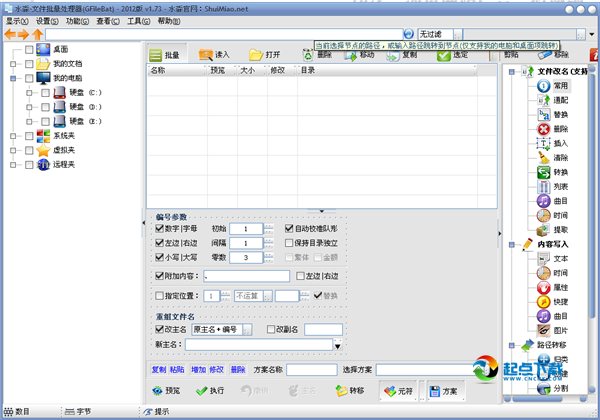This screenshot has height=420, width=600.
Task: Toggle the 改主名 checkbox
Action: [160, 329]
